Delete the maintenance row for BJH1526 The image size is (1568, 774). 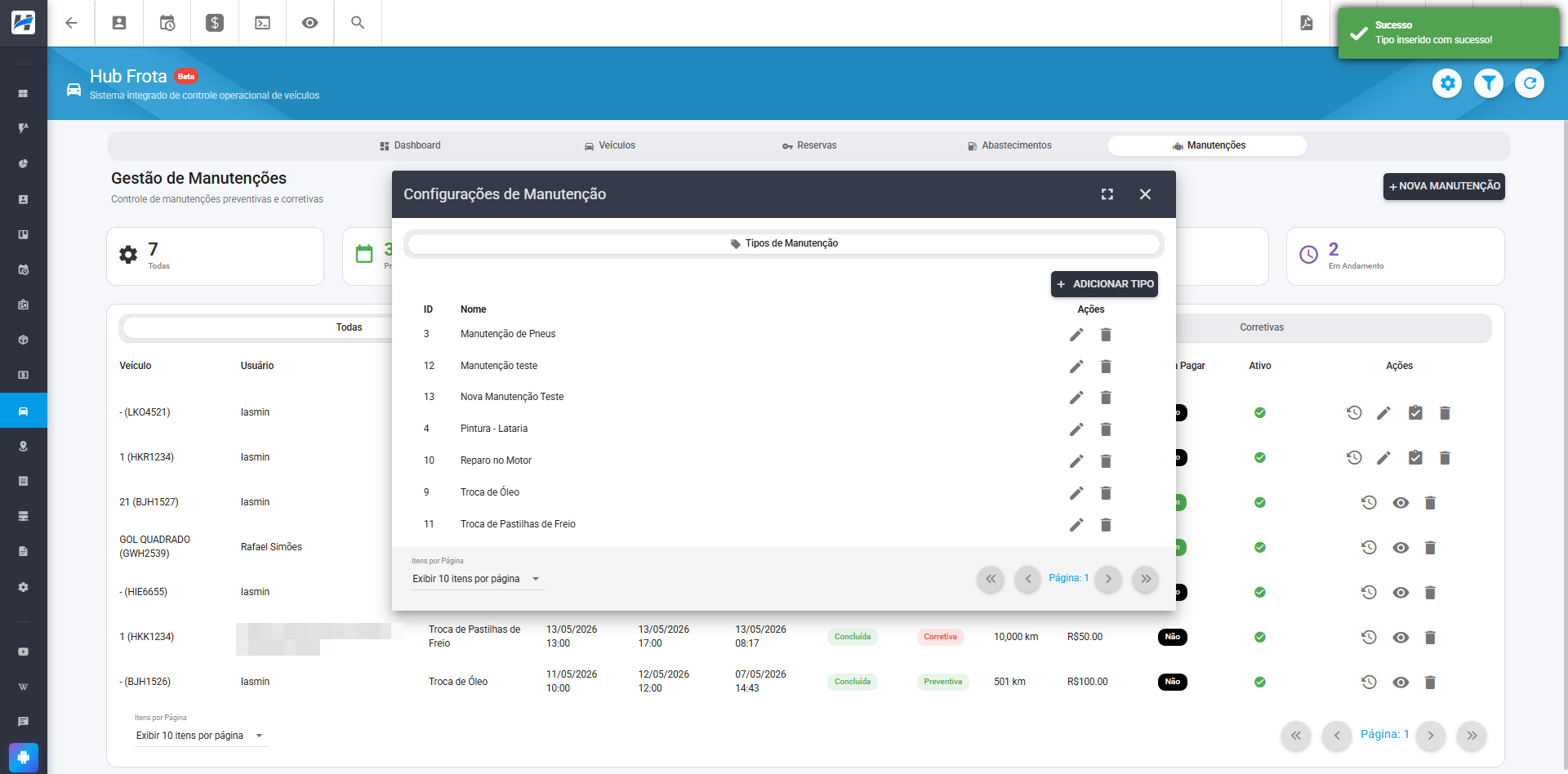1430,683
